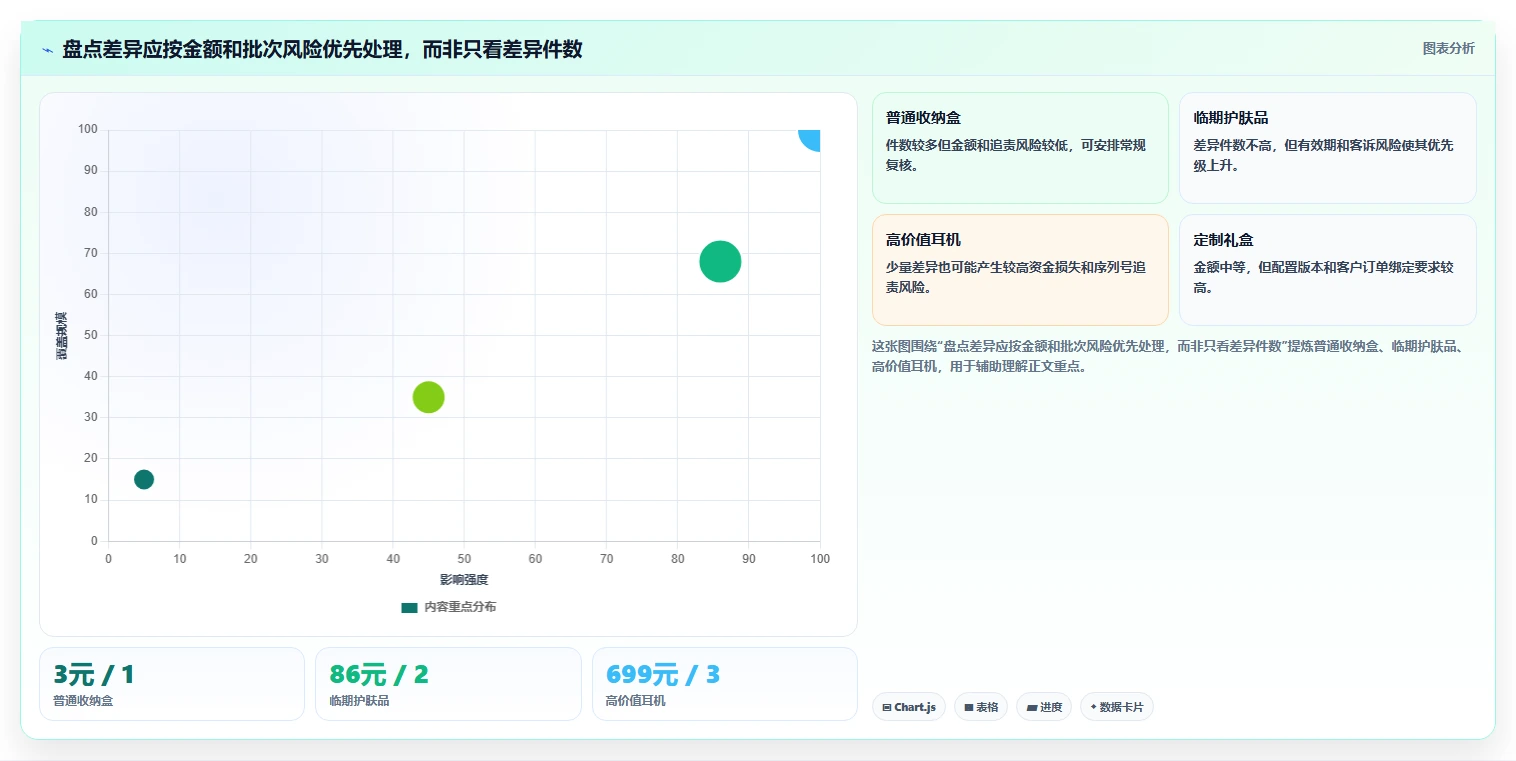1516x761 pixels.
Task: Open the 定制礼盒 description card
Action: [x=1327, y=270]
